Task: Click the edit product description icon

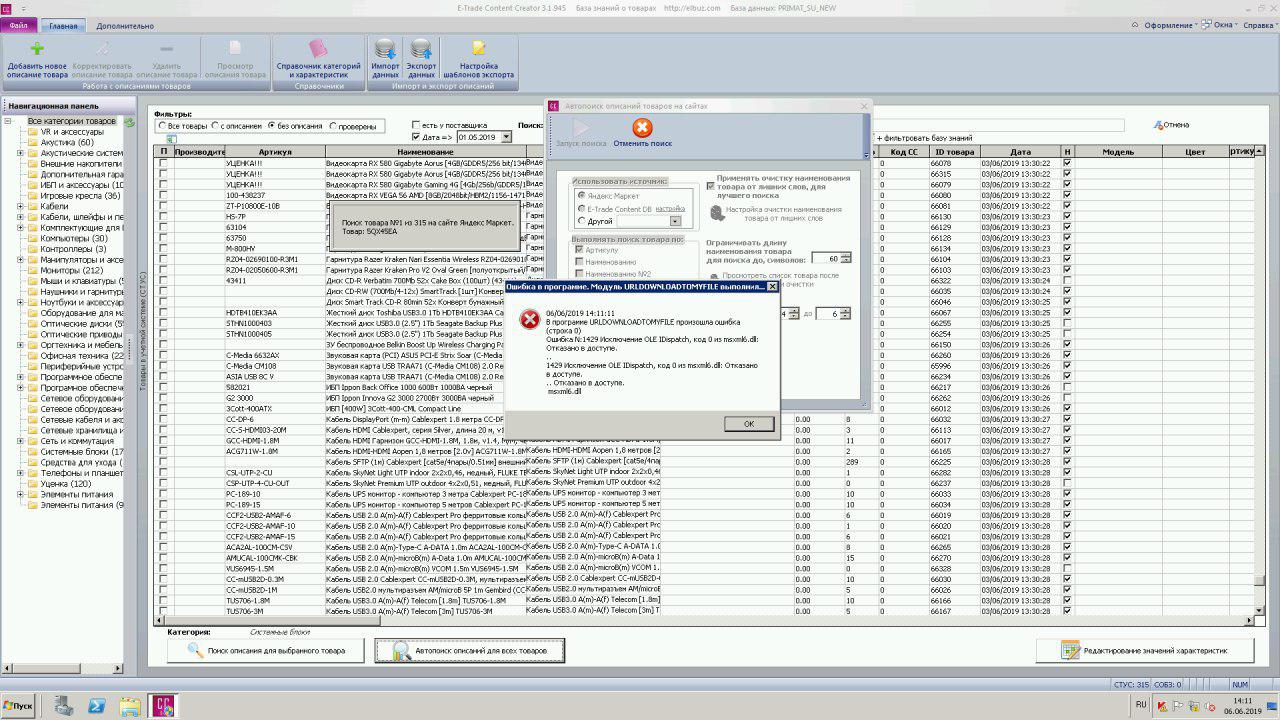Action: pyautogui.click(x=102, y=49)
